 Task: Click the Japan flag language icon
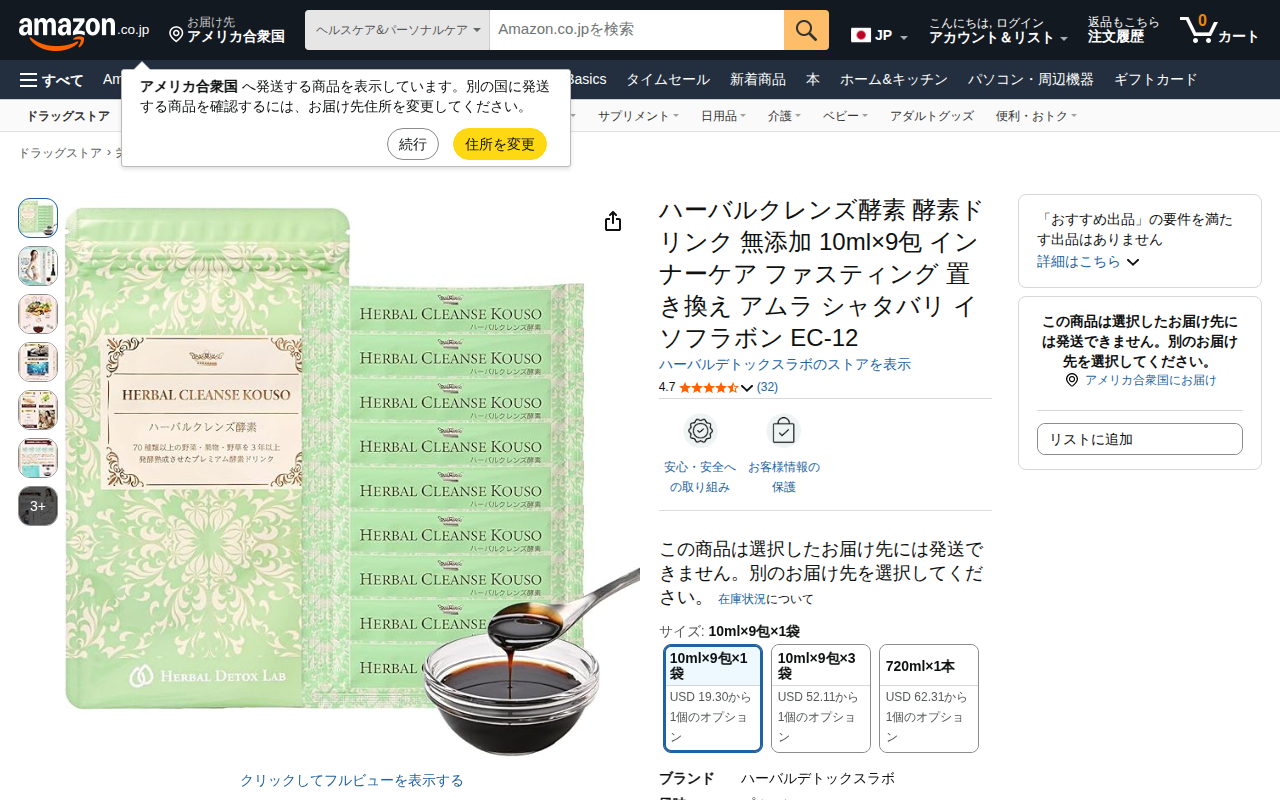(861, 35)
